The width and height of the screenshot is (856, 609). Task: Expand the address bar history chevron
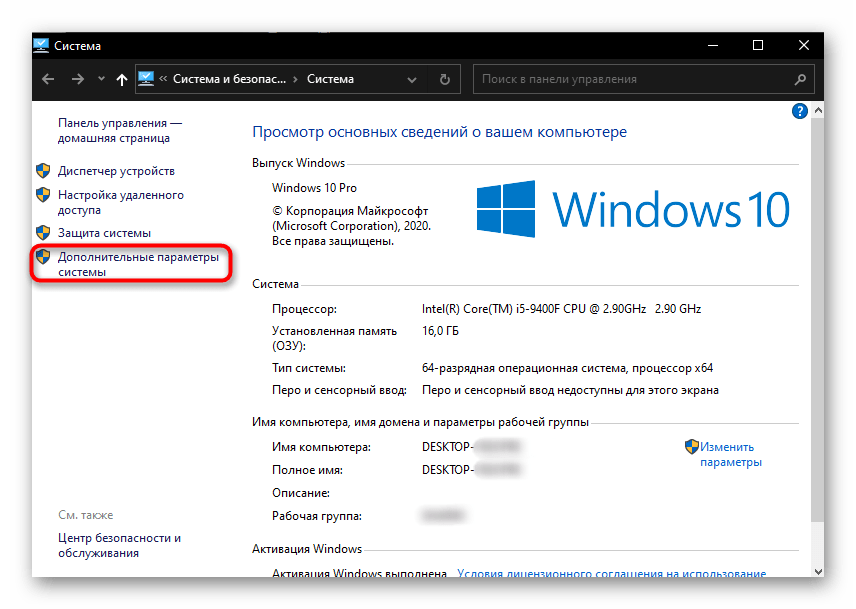pos(412,80)
